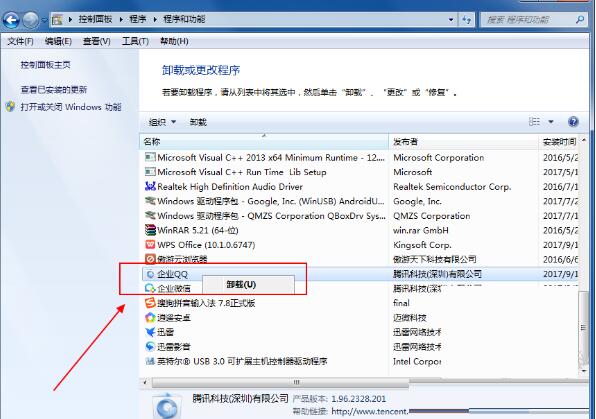Image resolution: width=596 pixels, height=419 pixels.
Task: Click vertical scrollbar down arrow
Action: pos(584,370)
